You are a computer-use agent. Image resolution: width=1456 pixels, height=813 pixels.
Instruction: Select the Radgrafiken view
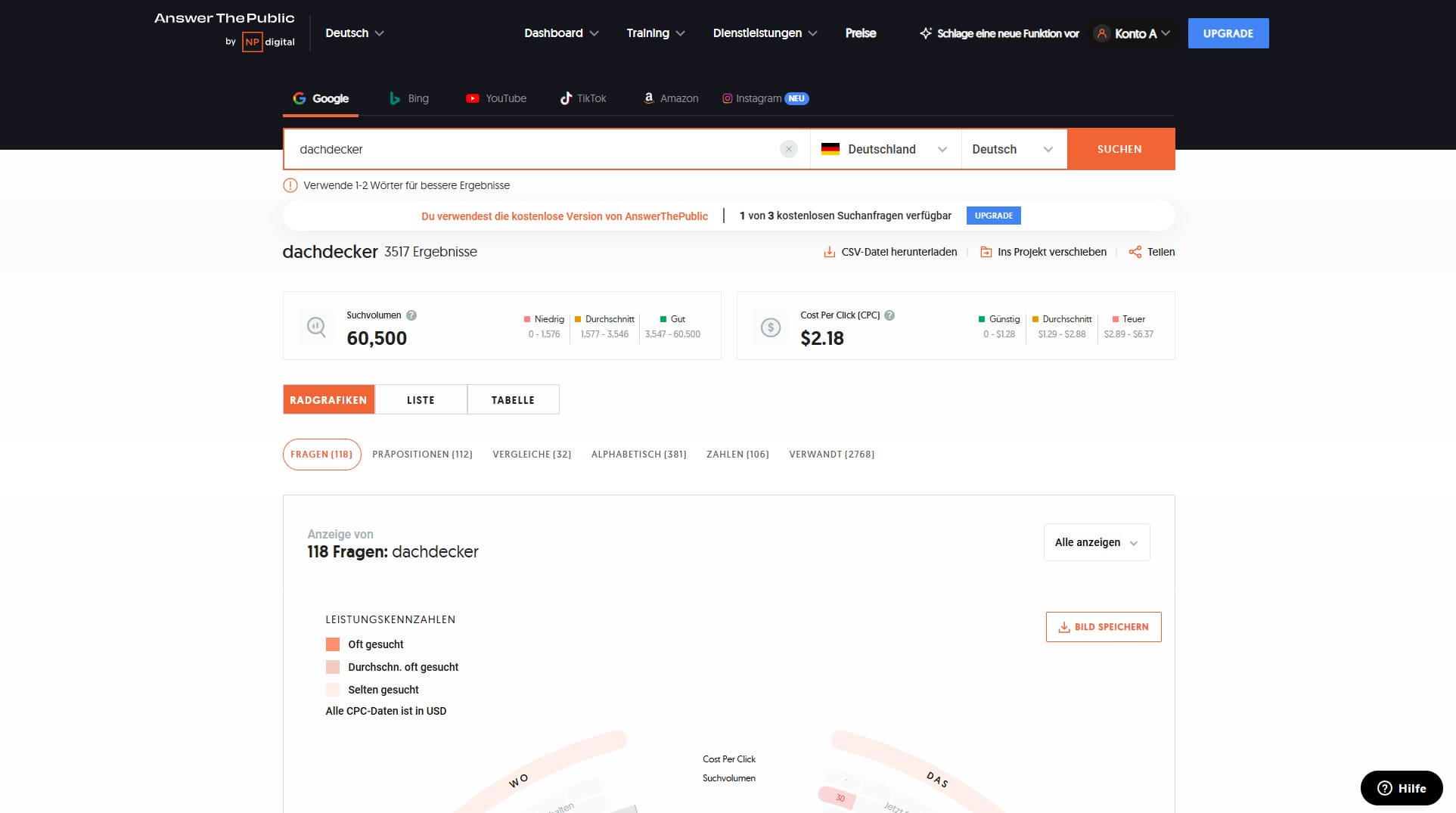[x=328, y=399]
